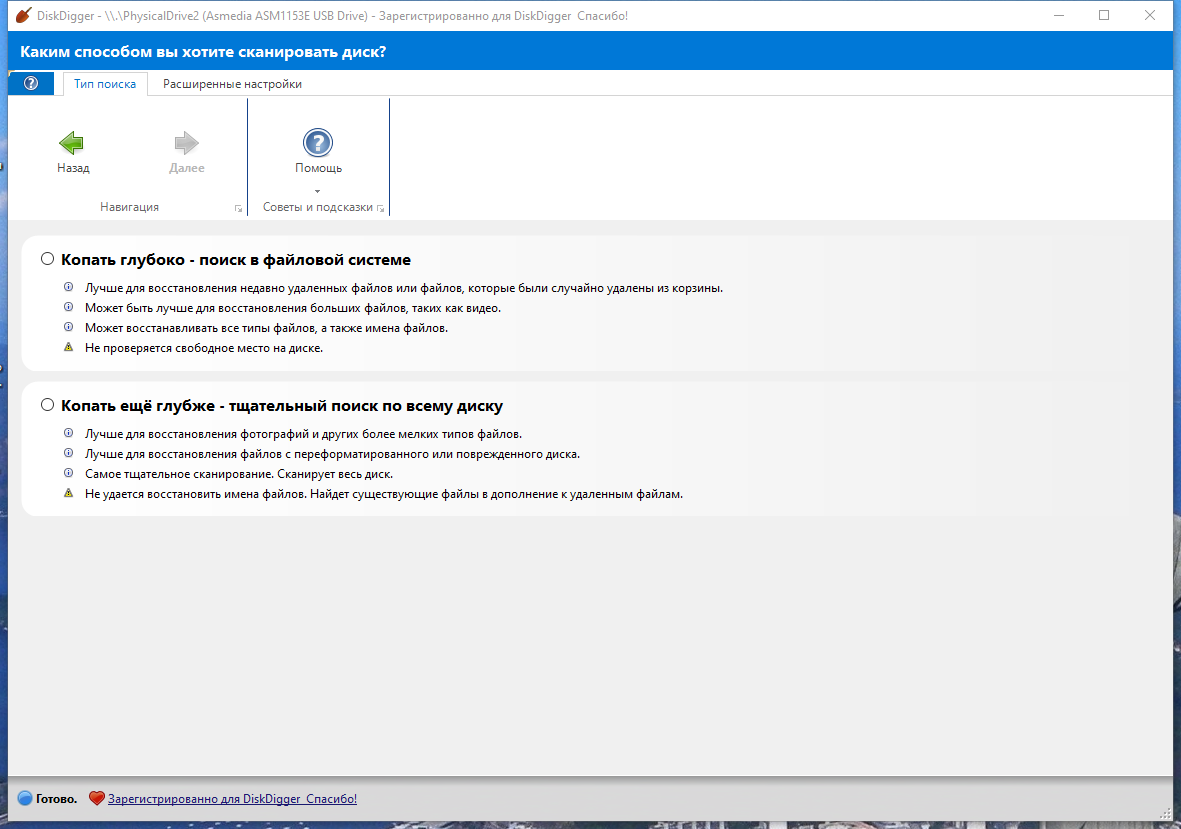Screen dimensions: 1181x829
Task: Click the info icon beside 'Лучше для восстановления недавно удаленных'
Action: pos(69,287)
